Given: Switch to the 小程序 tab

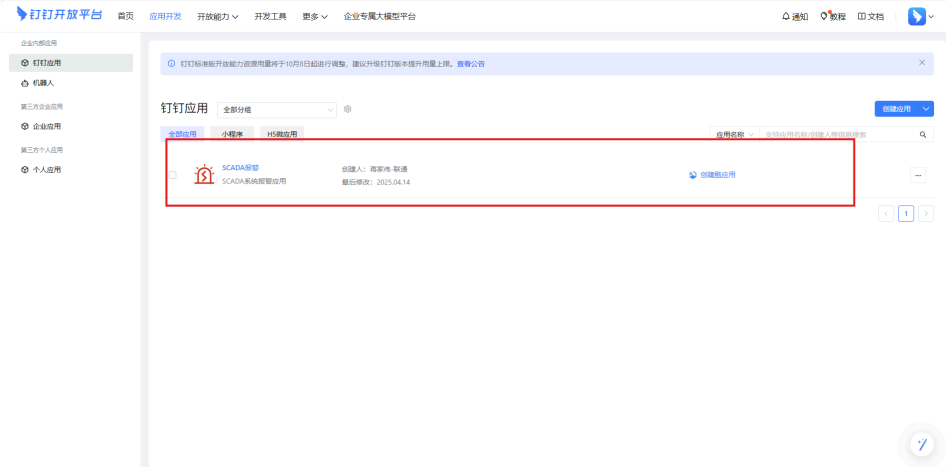Looking at the screenshot, I should click(x=232, y=135).
